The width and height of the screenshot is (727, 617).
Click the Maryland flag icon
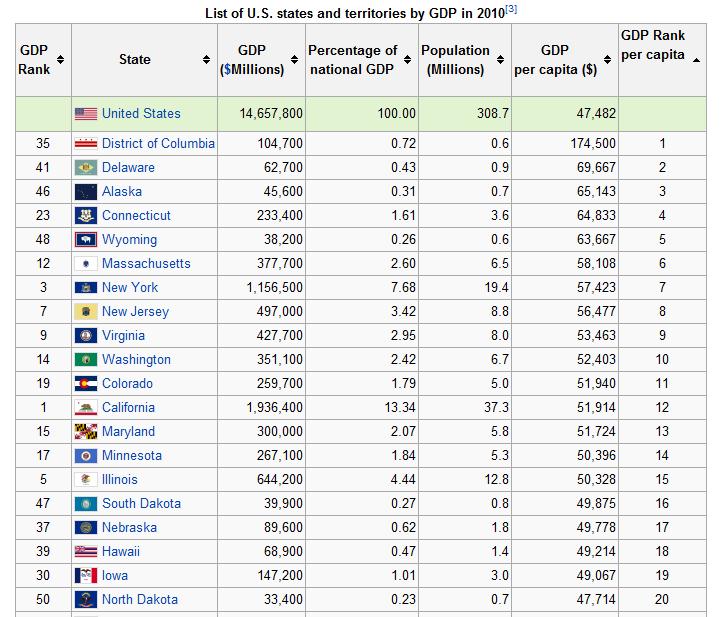(x=86, y=431)
